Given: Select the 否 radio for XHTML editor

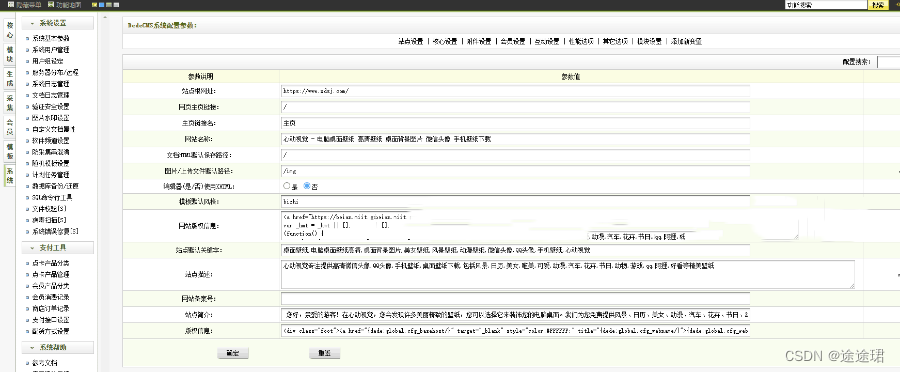Looking at the screenshot, I should coord(307,186).
